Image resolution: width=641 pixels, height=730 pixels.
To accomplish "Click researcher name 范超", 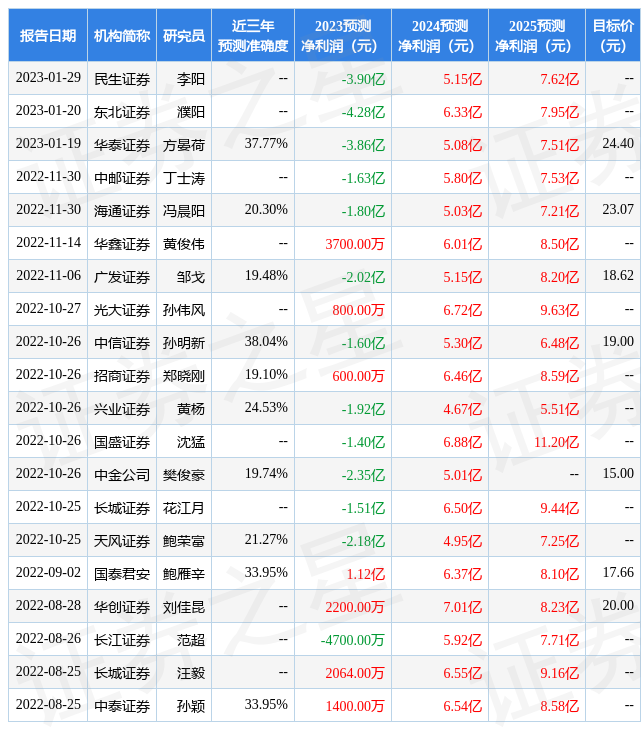I will [191, 640].
